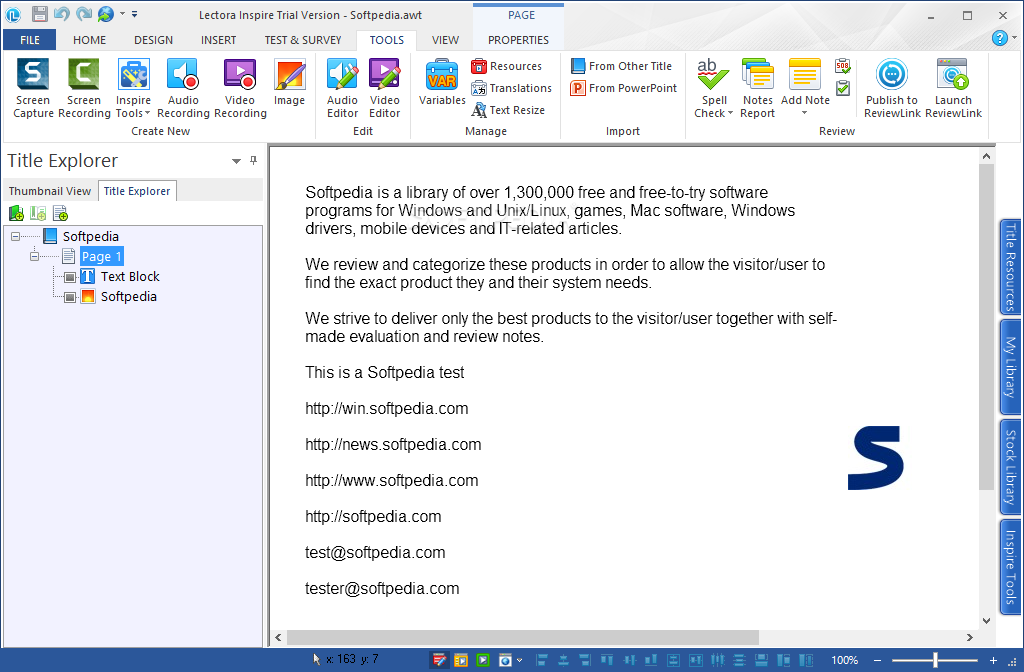Open the Help icon
The width and height of the screenshot is (1024, 672).
pyautogui.click(x=999, y=38)
